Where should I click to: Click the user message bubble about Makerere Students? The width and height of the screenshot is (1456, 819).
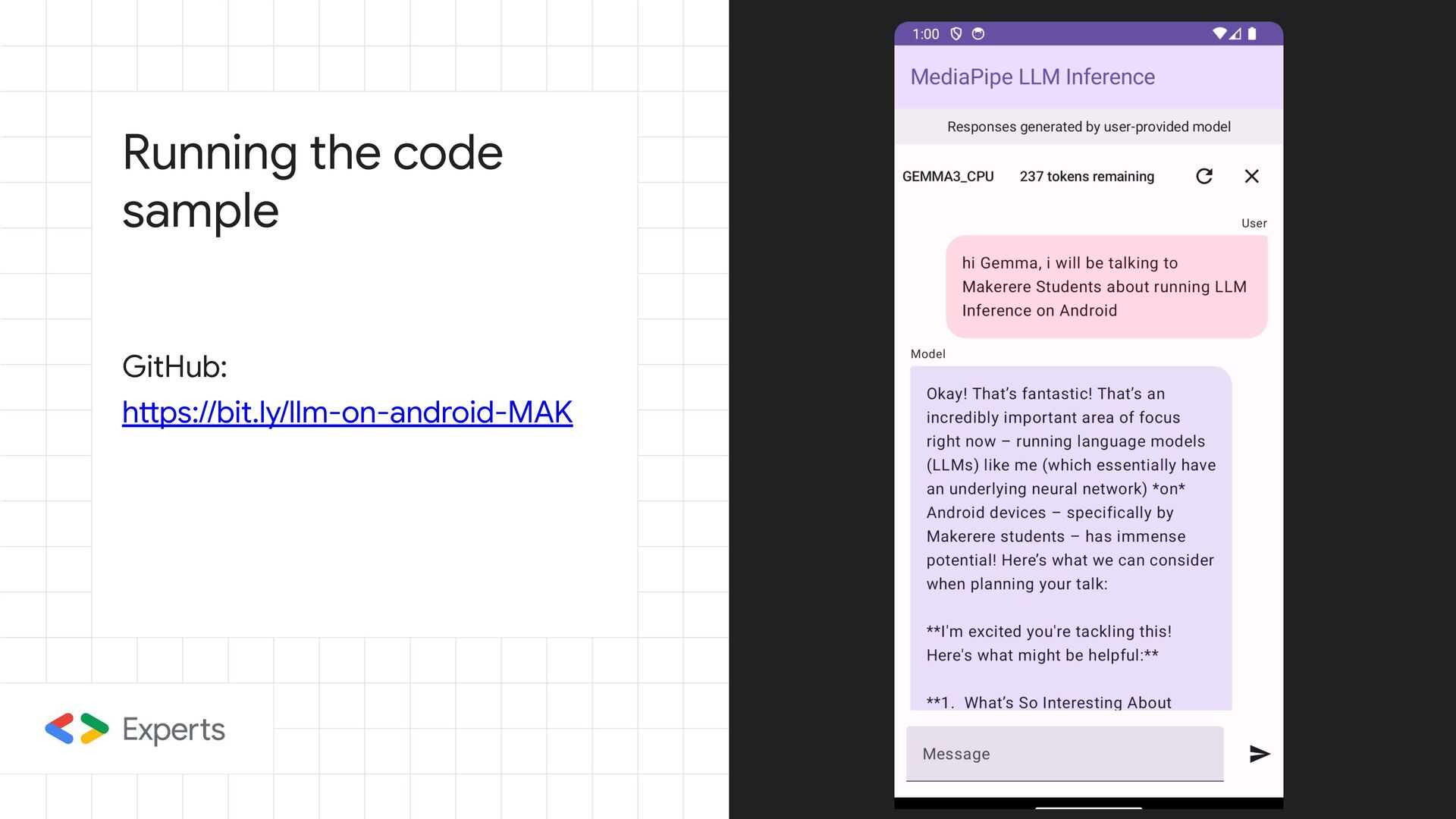(x=1106, y=287)
